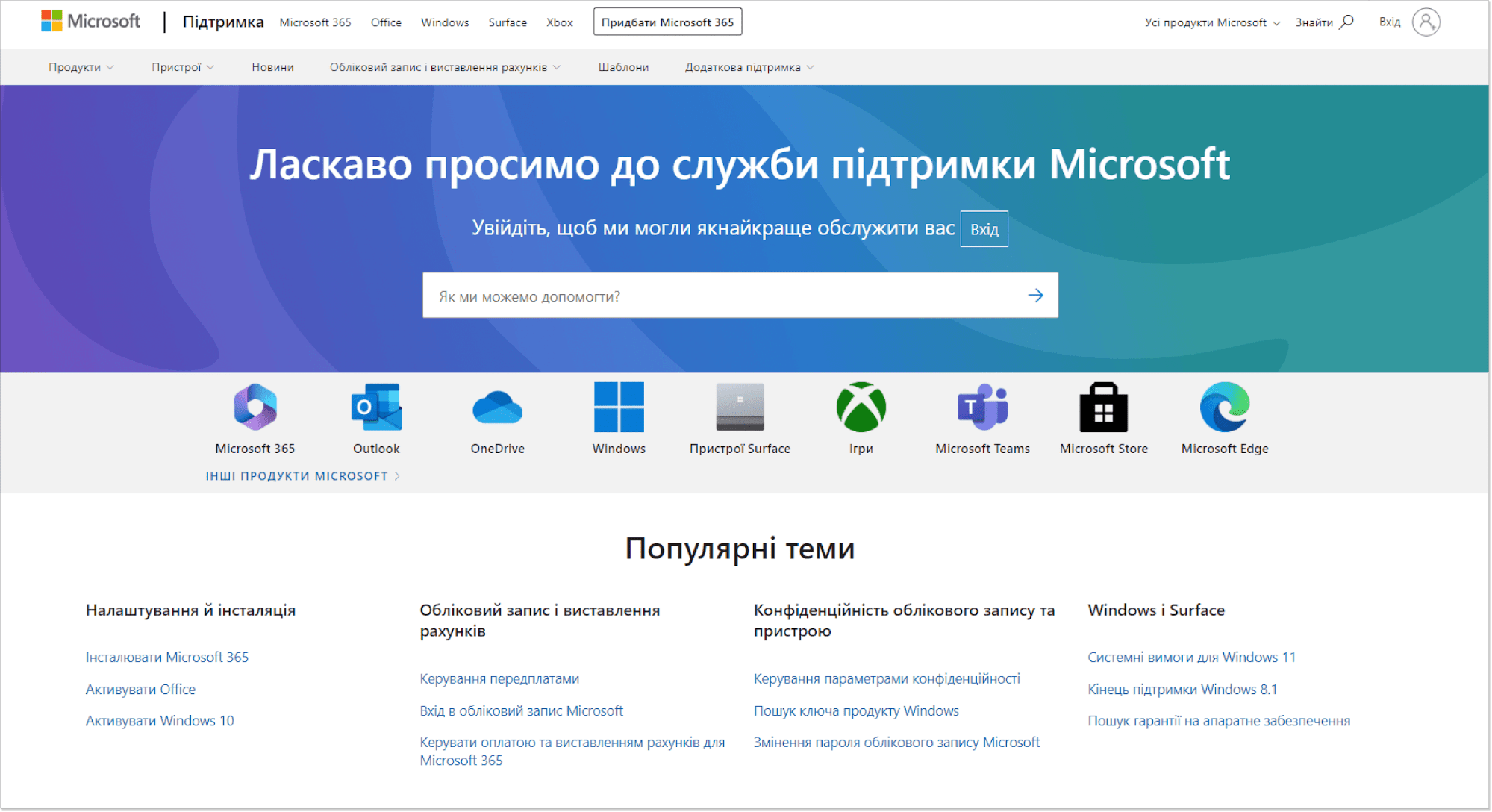Expand Усі продукти Microsoft dropdown
1492x812 pixels.
(x=1212, y=22)
